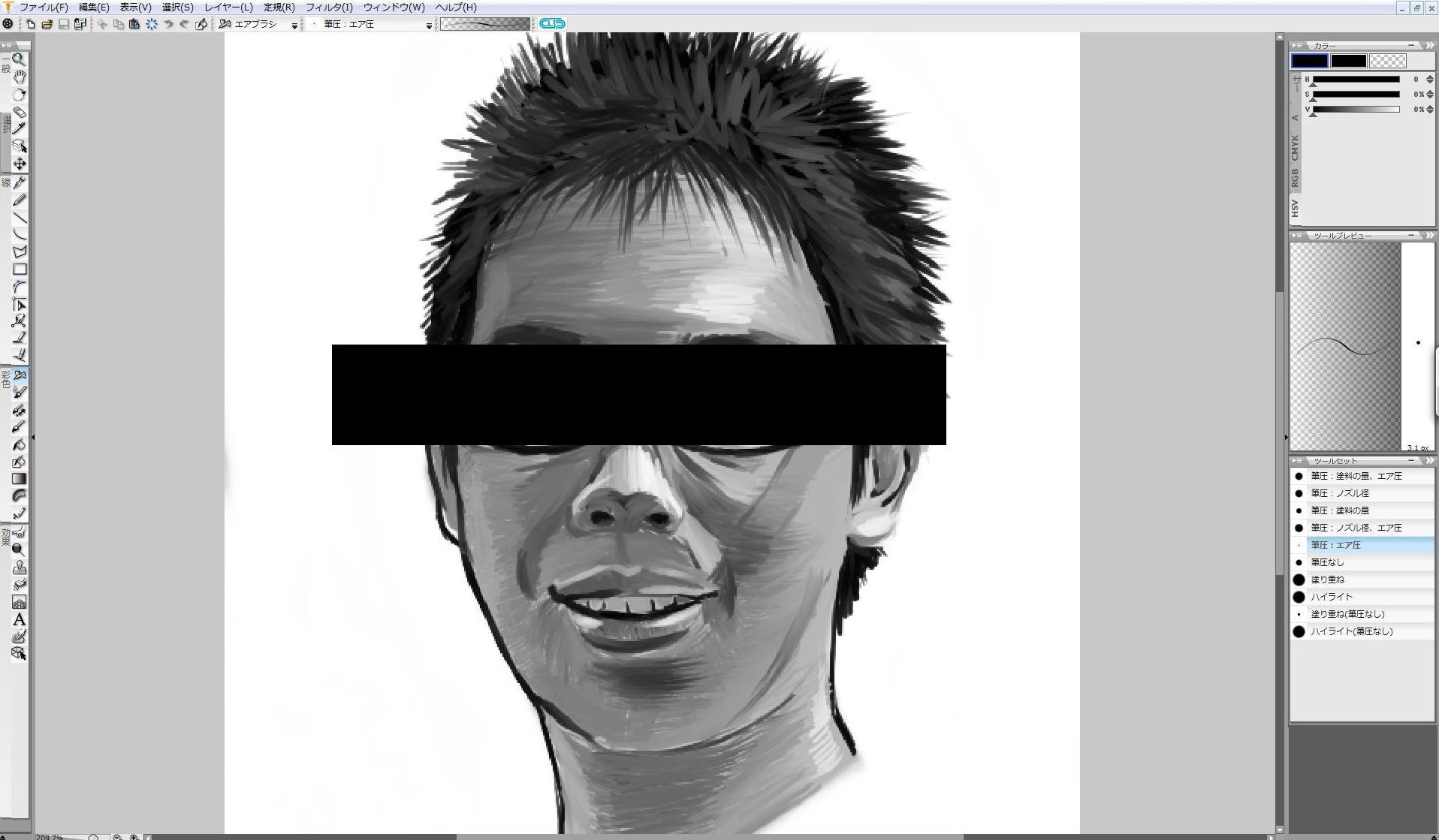Select the 3D object tool
The width and height of the screenshot is (1439, 840).
click(19, 653)
